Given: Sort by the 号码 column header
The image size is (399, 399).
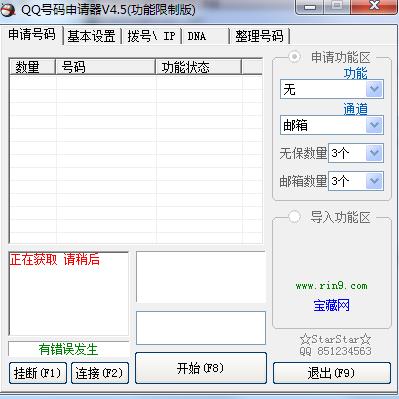Looking at the screenshot, I should click(105, 67).
